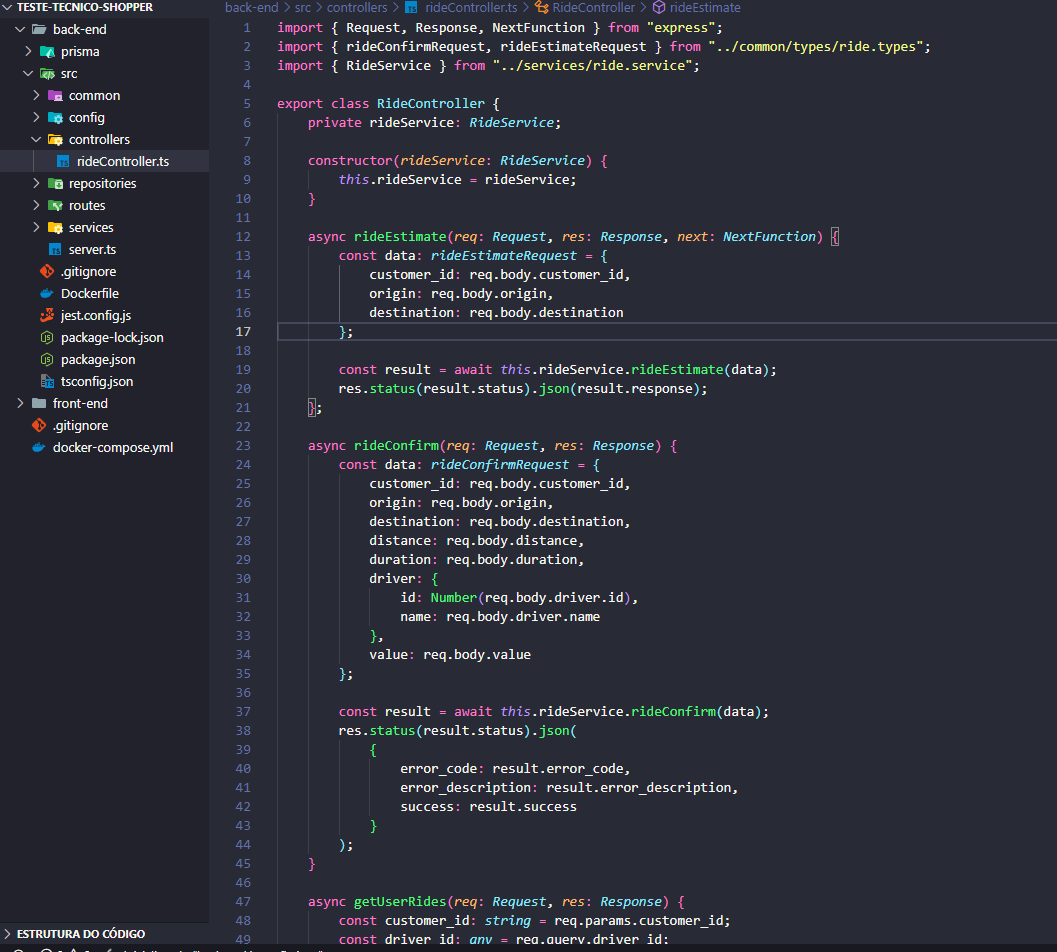
Task: Click the prisma folder icon
Action: (46, 52)
